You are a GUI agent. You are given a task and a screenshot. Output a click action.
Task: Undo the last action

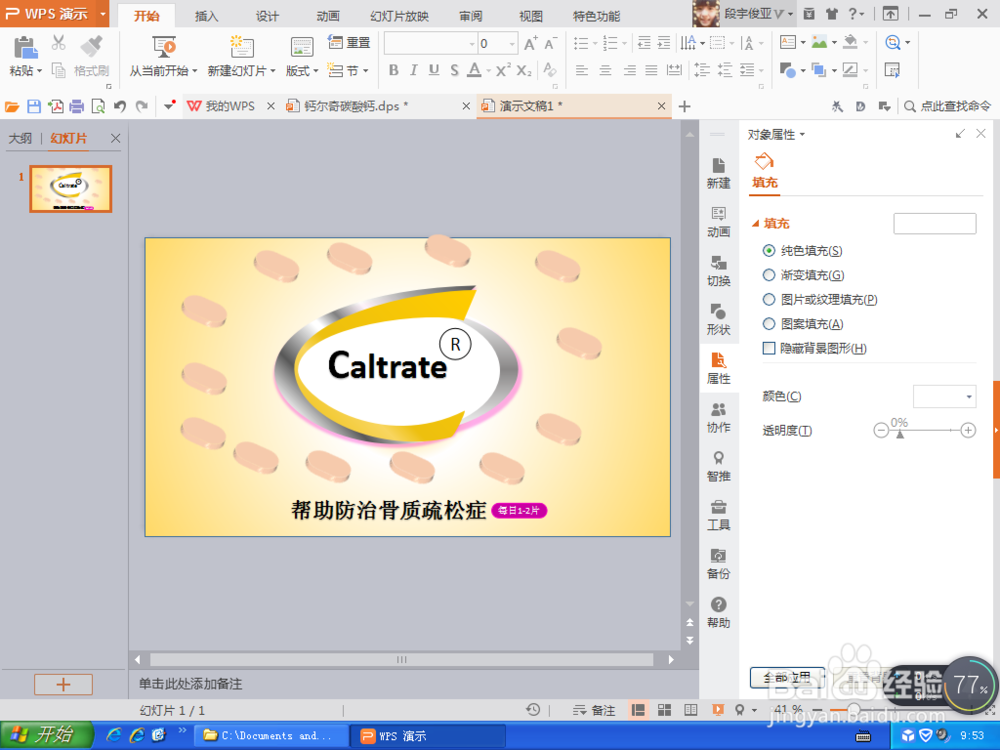click(x=119, y=107)
